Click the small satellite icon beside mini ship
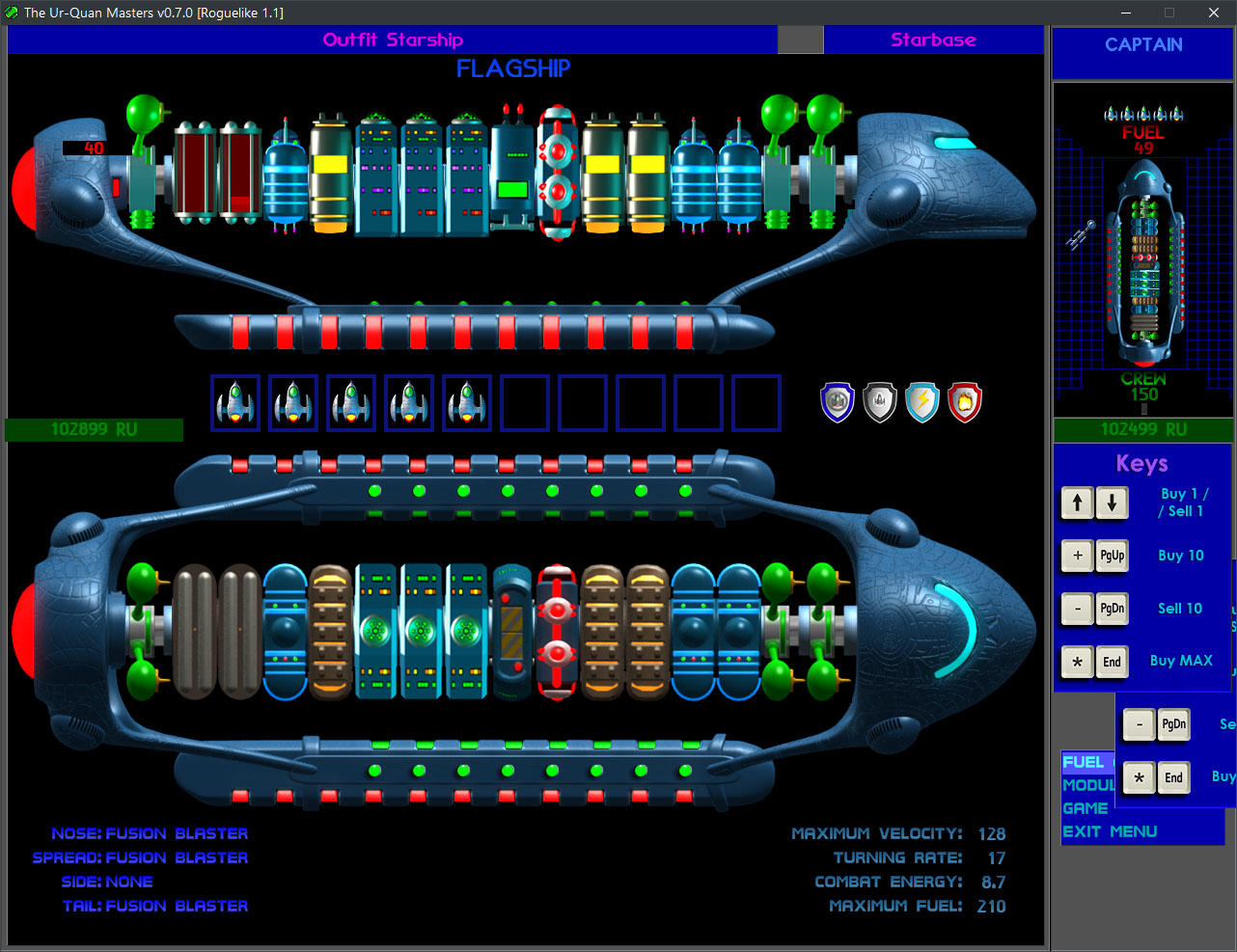1237x952 pixels. [1080, 234]
